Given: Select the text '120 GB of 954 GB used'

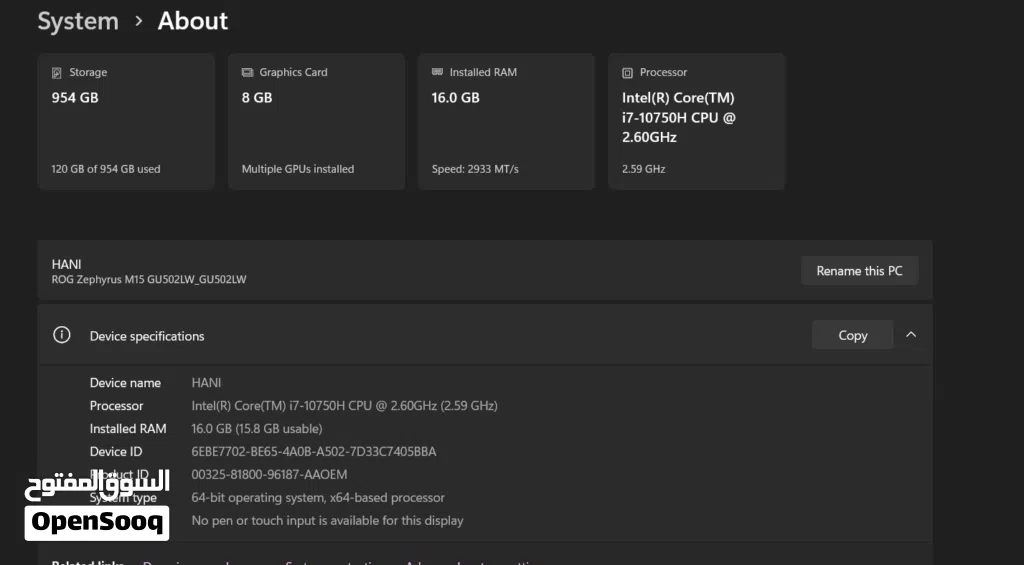Looking at the screenshot, I should click(106, 169).
